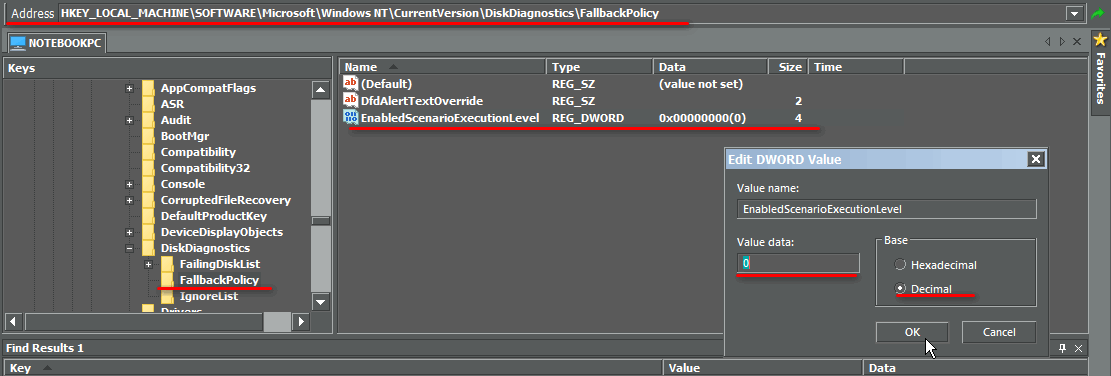Image resolution: width=1111 pixels, height=376 pixels.
Task: Pin the Find Results panel
Action: [1062, 348]
